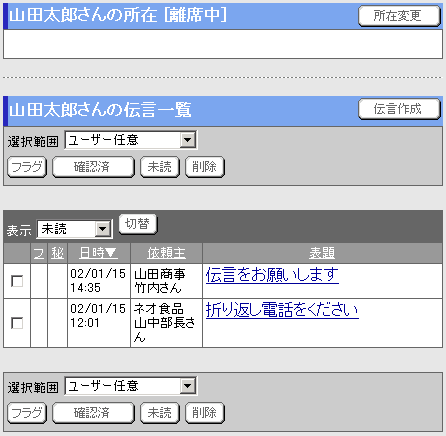Click the bottom 削除 button
Viewport: 446px width, 436px height.
click(x=205, y=413)
